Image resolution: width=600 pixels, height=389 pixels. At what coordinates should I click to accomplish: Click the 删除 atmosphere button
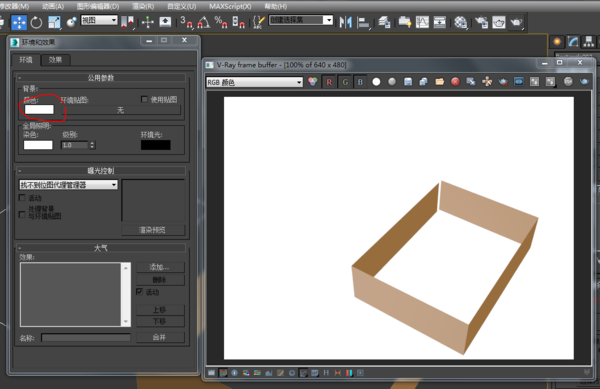pyautogui.click(x=160, y=280)
